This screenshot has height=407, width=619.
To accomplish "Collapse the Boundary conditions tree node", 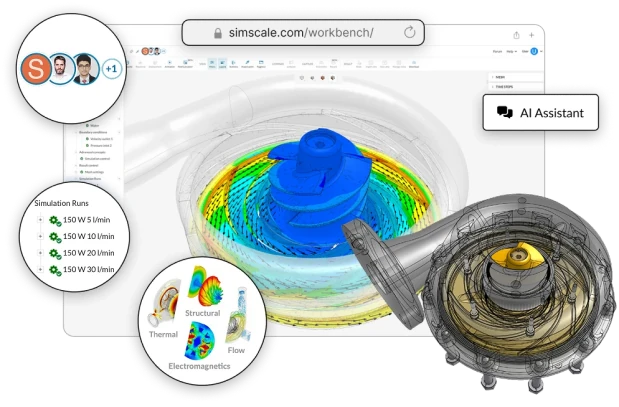I will [x=76, y=132].
